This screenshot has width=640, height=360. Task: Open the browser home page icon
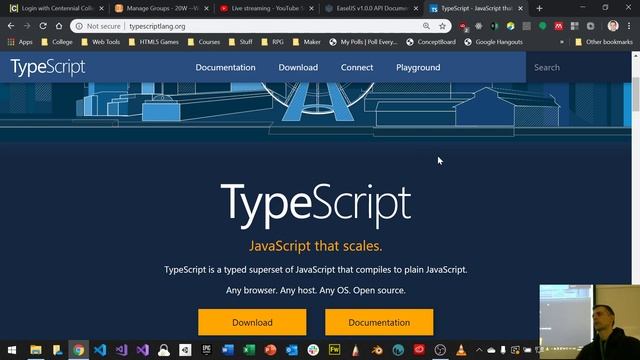tap(59, 26)
